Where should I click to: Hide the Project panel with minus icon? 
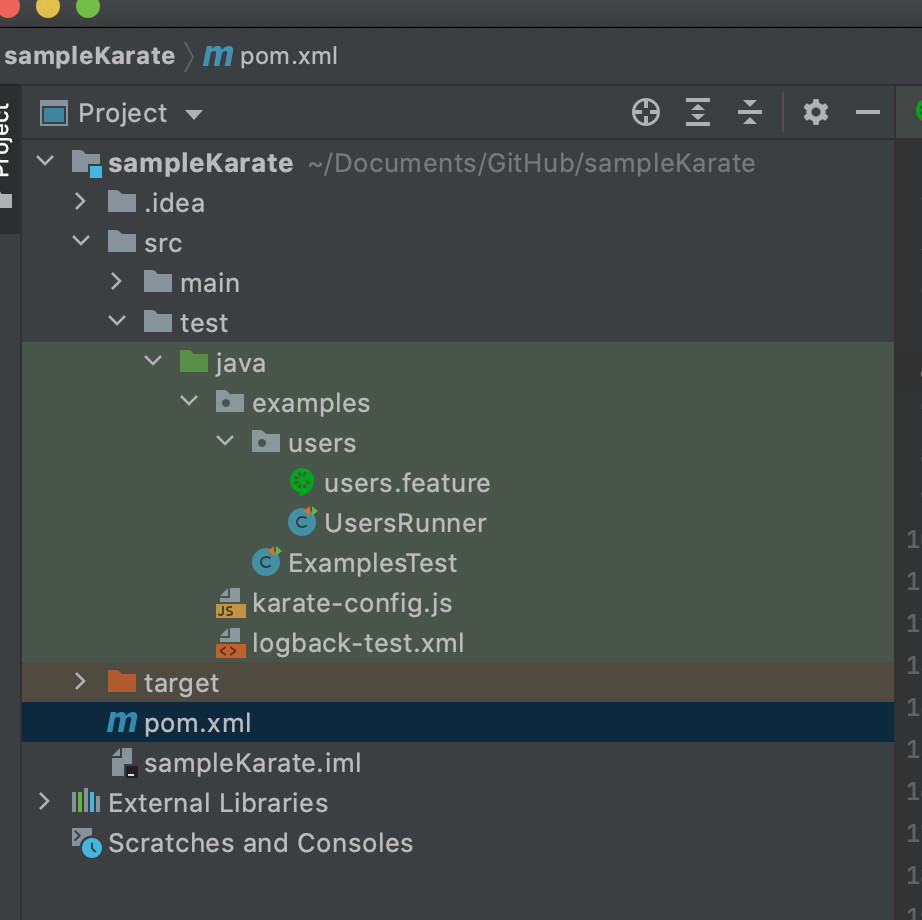coord(867,112)
